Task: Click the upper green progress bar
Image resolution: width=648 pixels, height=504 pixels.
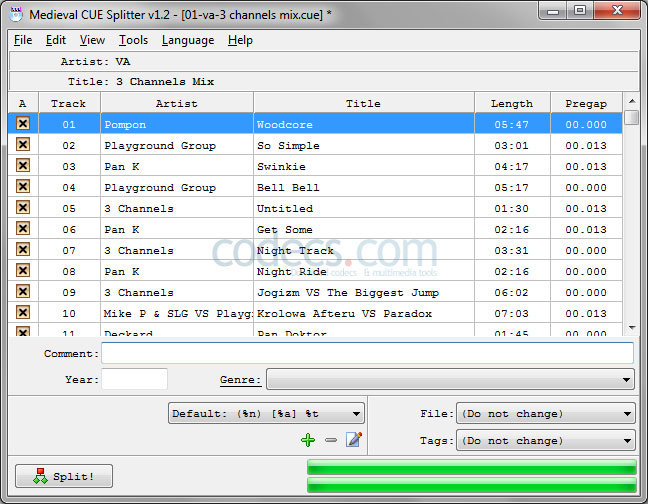Action: pos(472,467)
